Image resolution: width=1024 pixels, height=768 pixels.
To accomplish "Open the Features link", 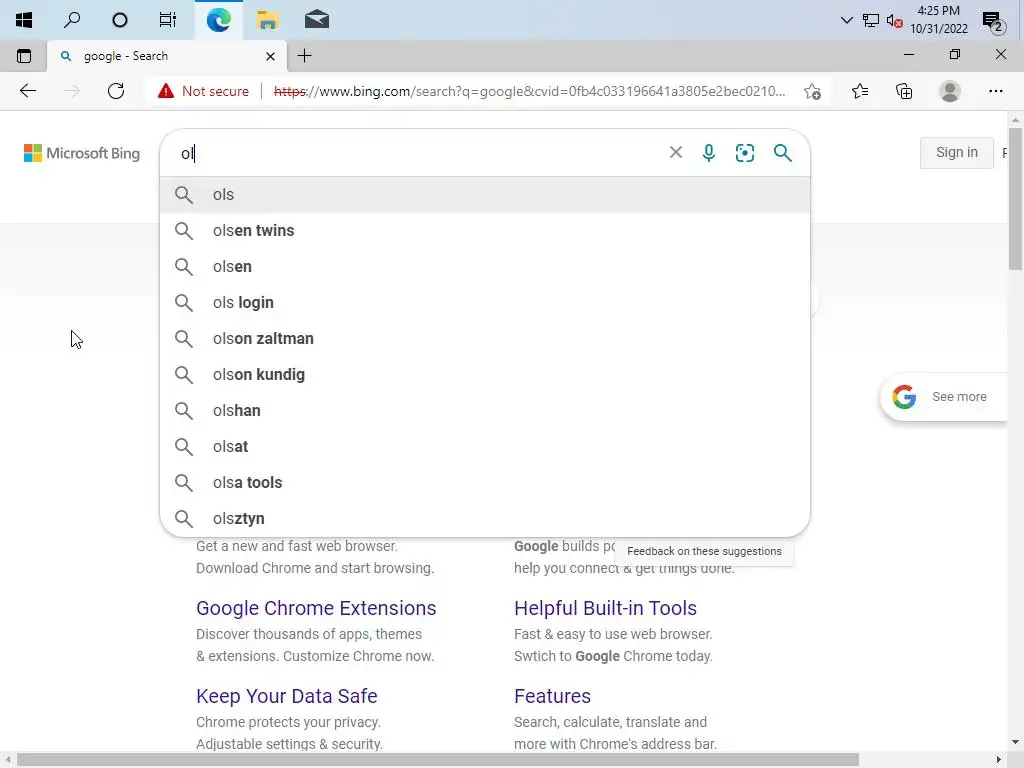I will [x=552, y=696].
